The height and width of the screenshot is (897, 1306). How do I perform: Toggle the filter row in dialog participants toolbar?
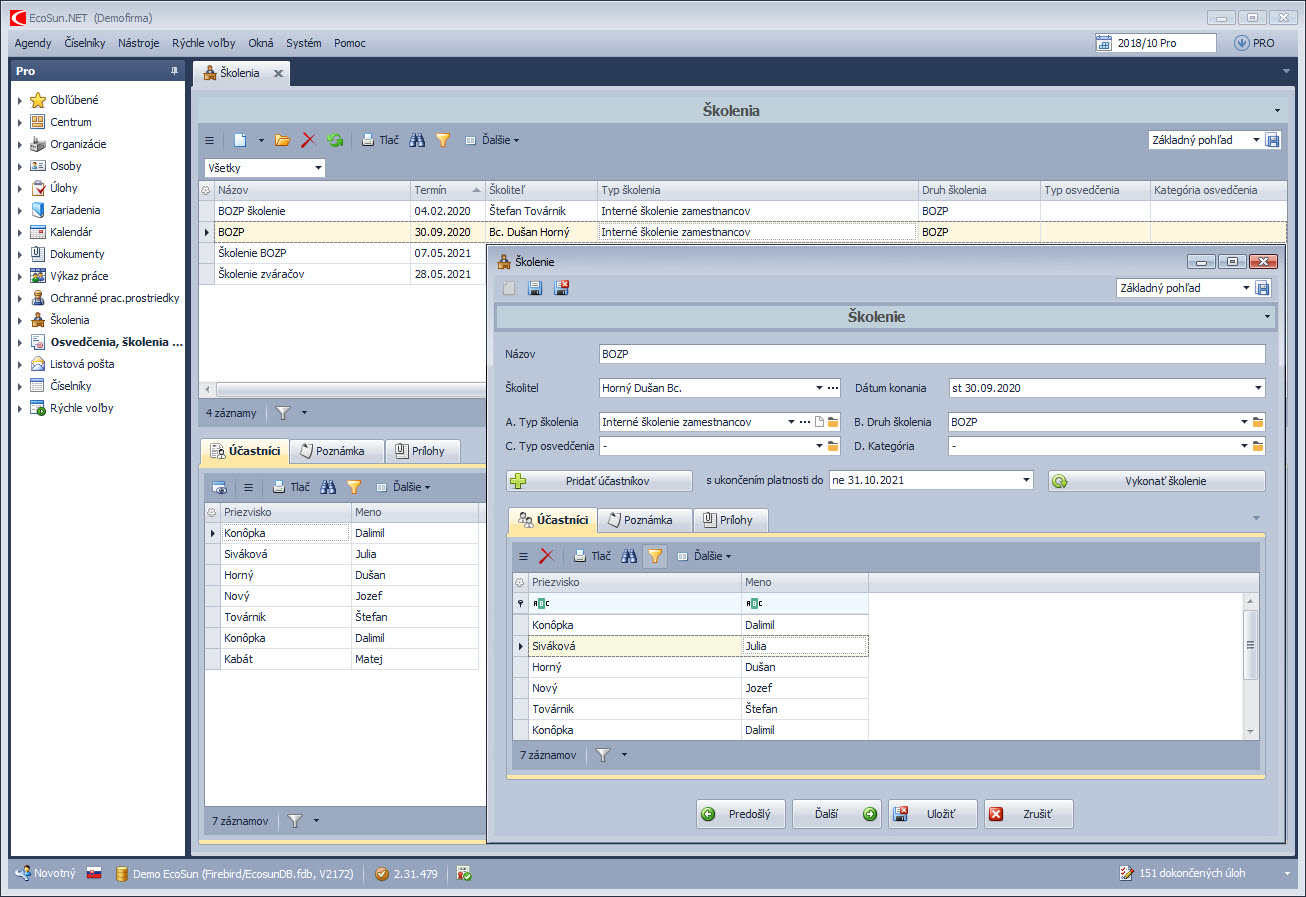(655, 556)
